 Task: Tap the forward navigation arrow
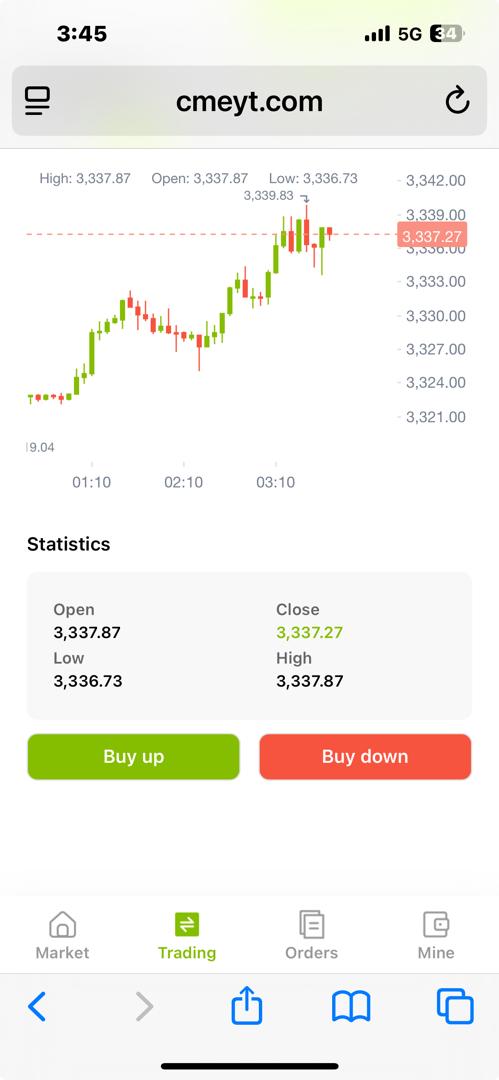(x=144, y=1006)
